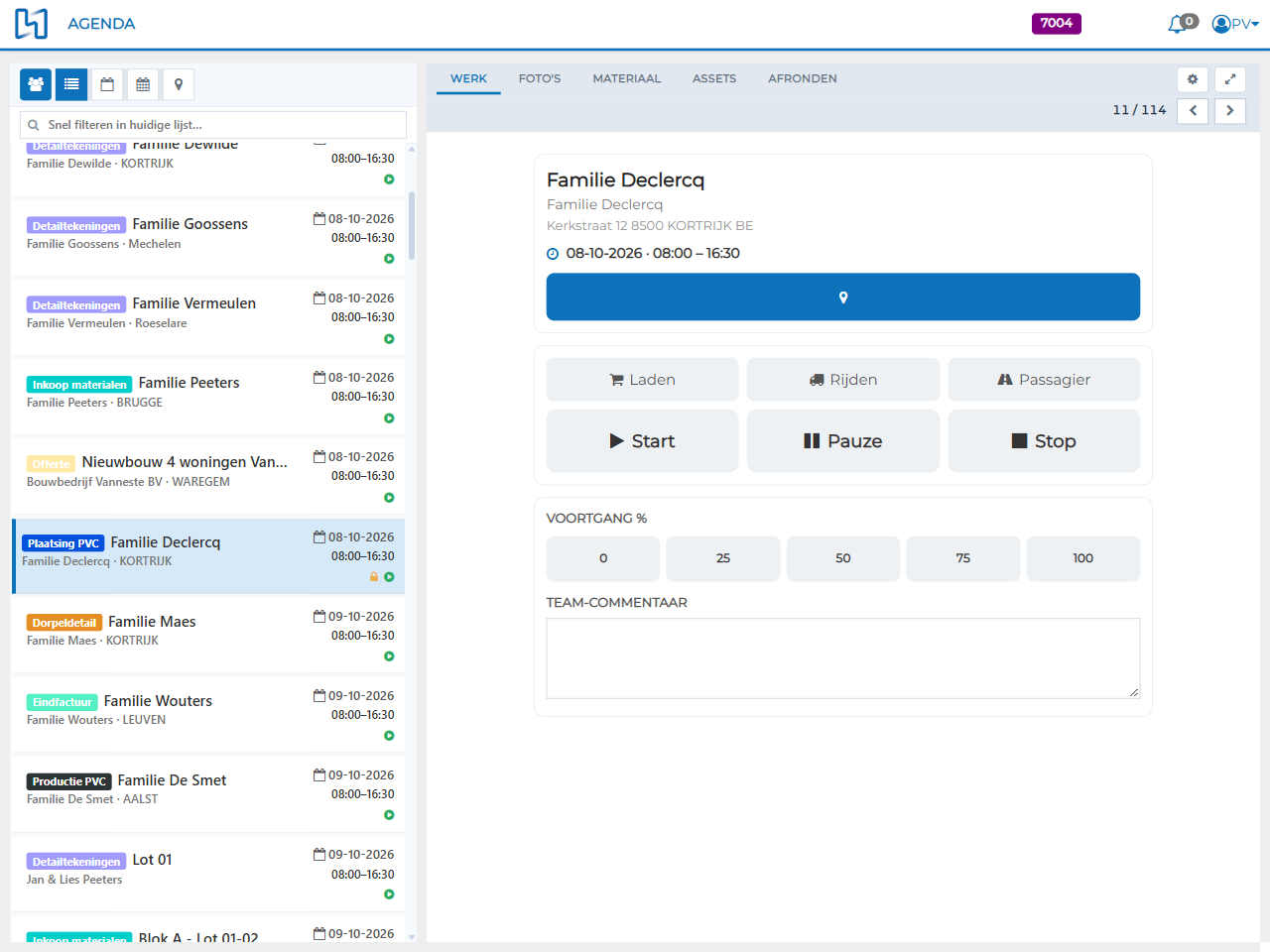Switch to the MATERIAAL tab

(x=627, y=78)
